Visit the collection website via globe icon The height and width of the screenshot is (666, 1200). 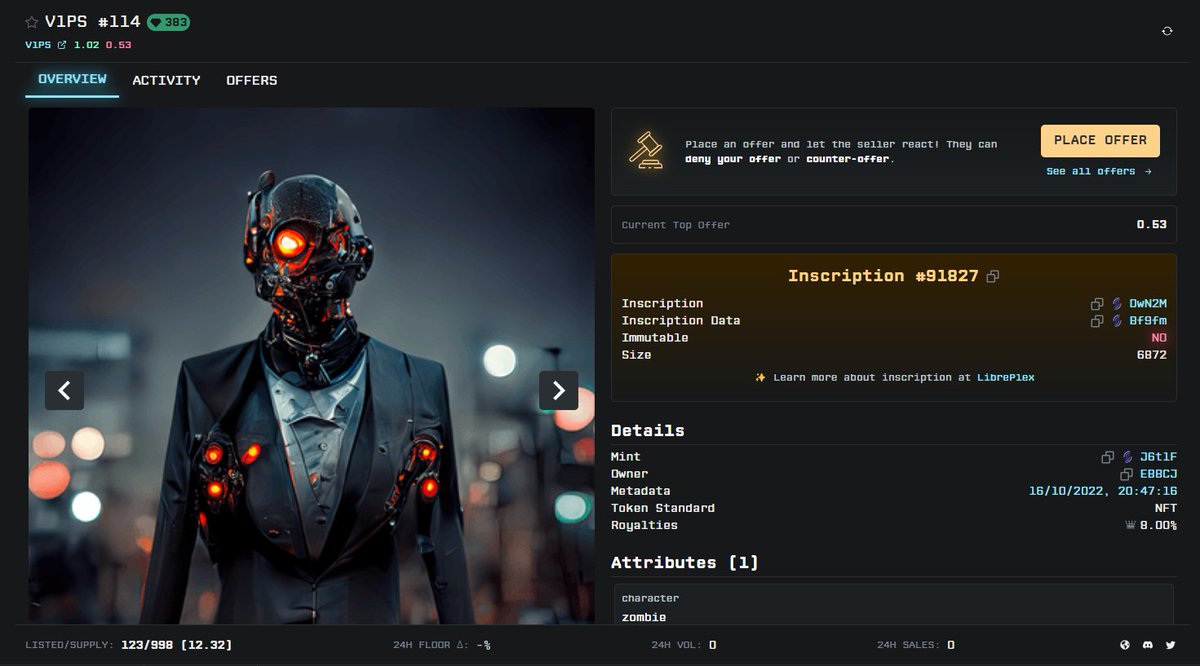click(x=1127, y=645)
